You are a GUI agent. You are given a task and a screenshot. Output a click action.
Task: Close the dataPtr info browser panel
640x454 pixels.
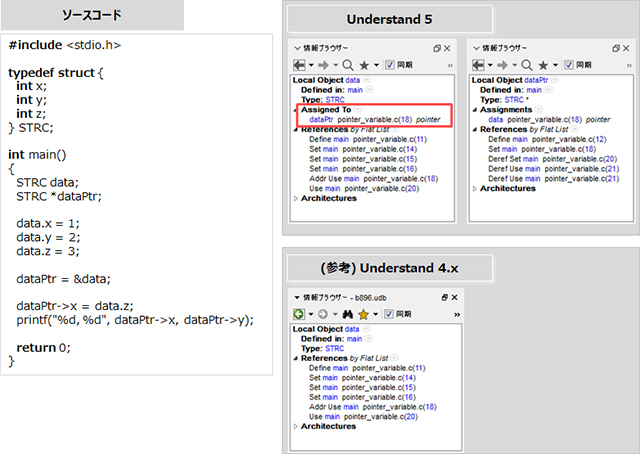[x=626, y=48]
